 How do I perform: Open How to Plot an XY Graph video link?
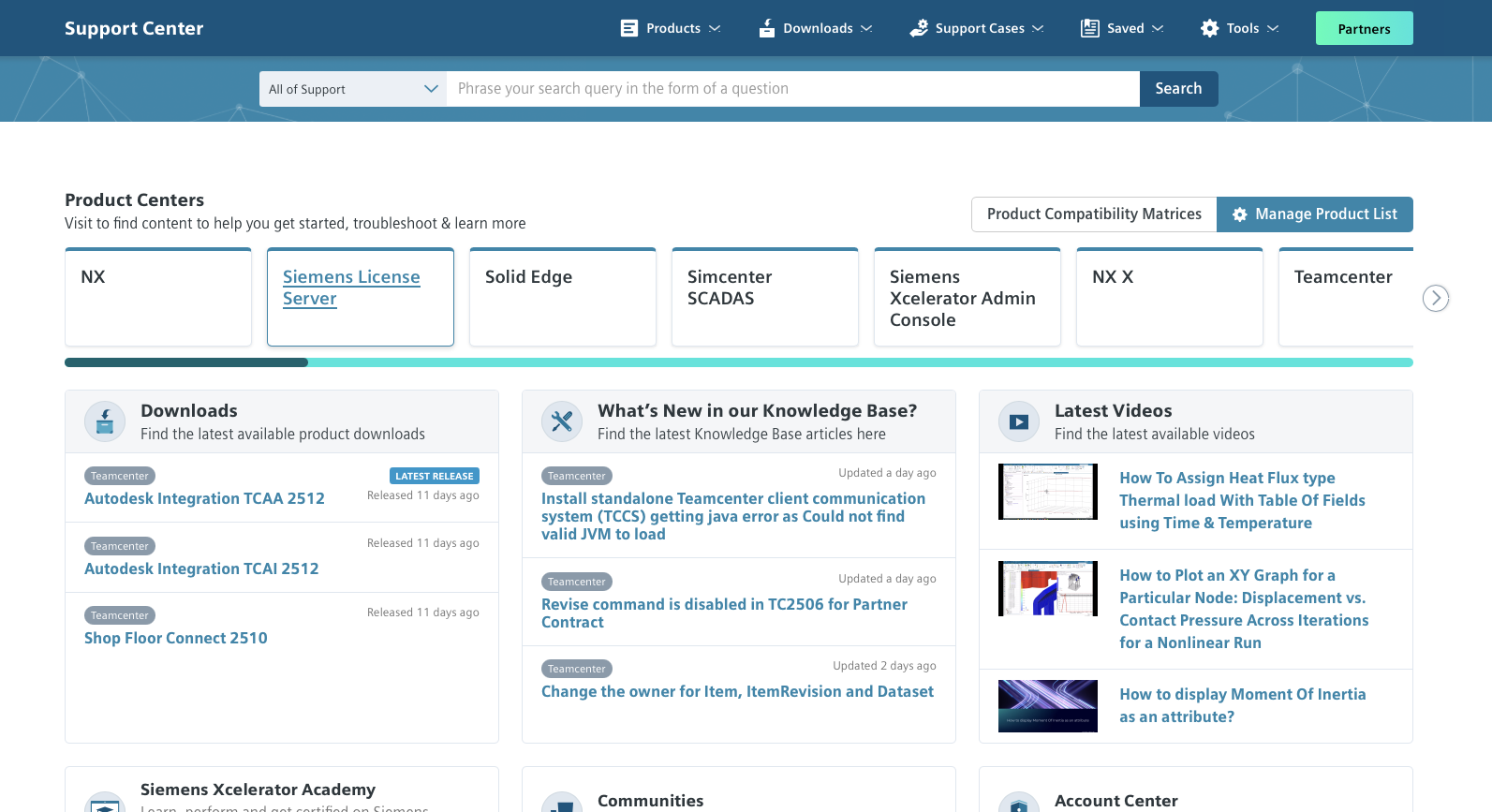tap(1244, 610)
